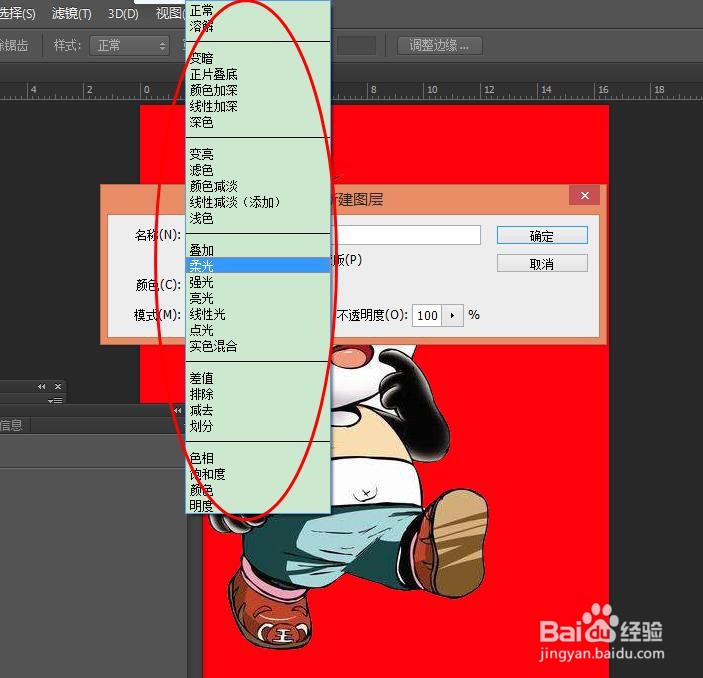
Task: Choose 颜色减淡 blend mode
Action: pyautogui.click(x=258, y=186)
